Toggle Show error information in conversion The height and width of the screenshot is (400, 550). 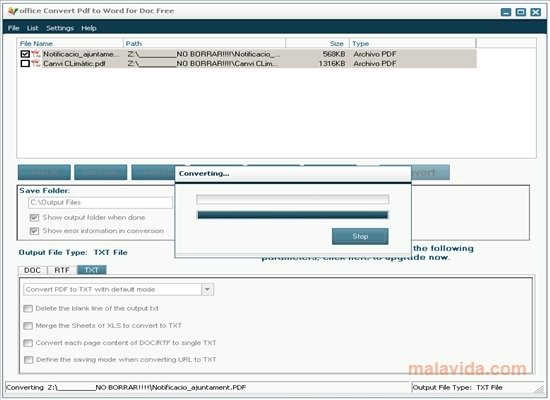34,231
